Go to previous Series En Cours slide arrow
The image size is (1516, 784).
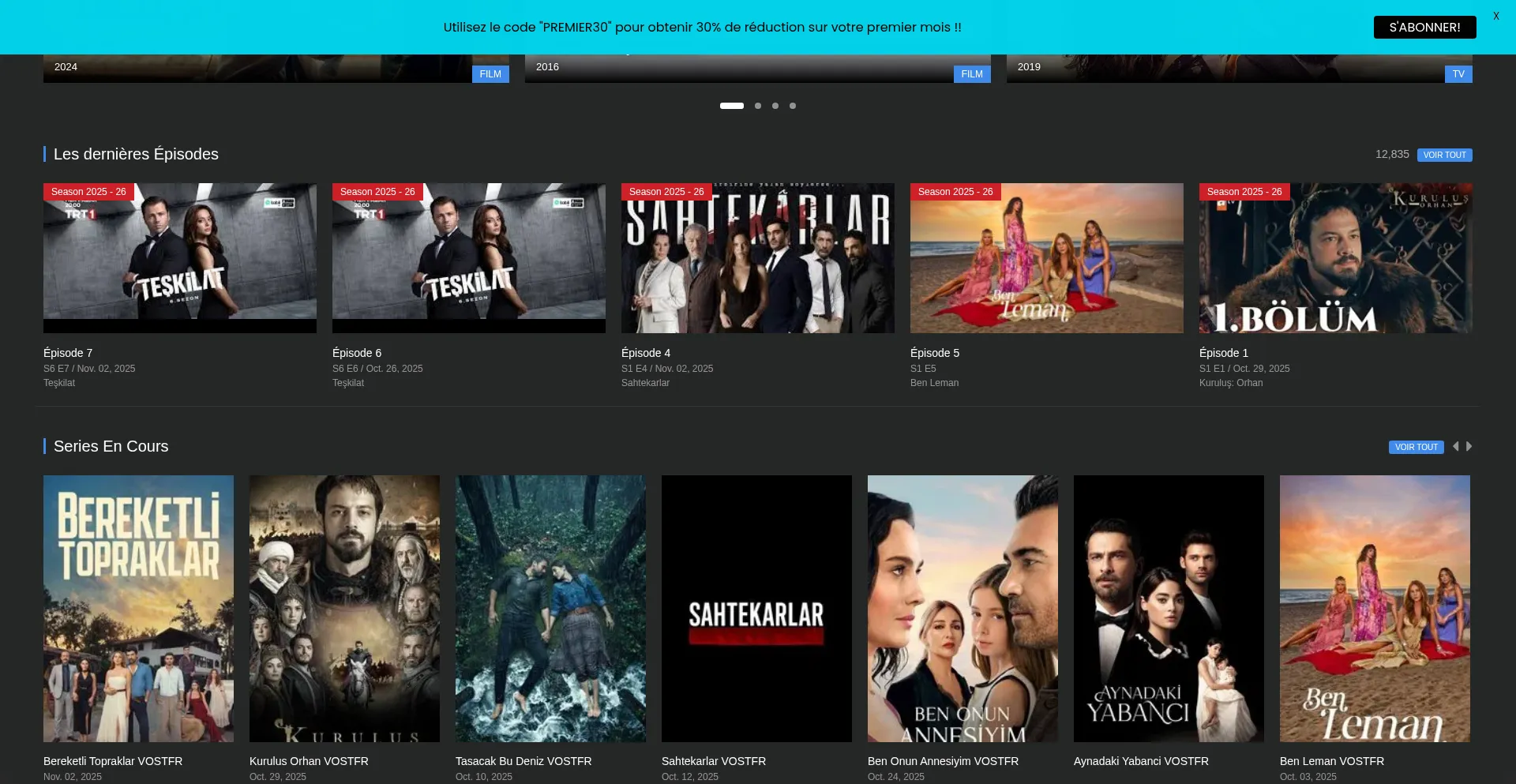pos(1455,446)
